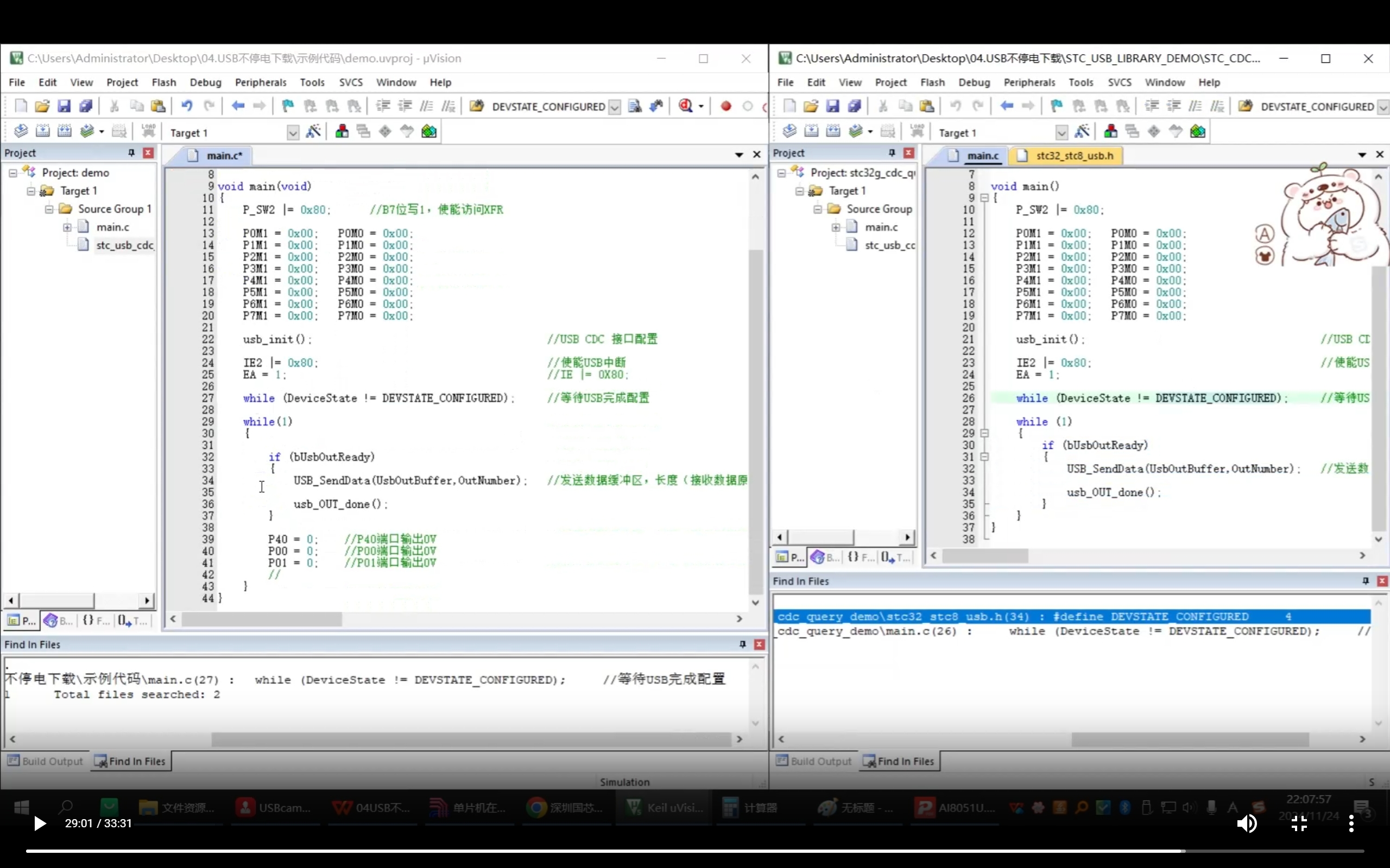Select main.c(27) result in left Find panel

click(365, 680)
